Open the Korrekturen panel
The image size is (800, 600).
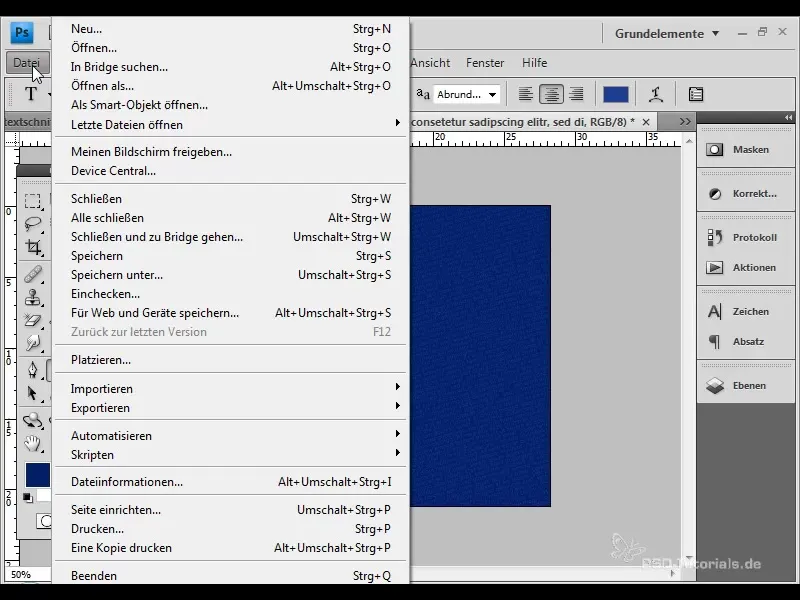point(745,193)
